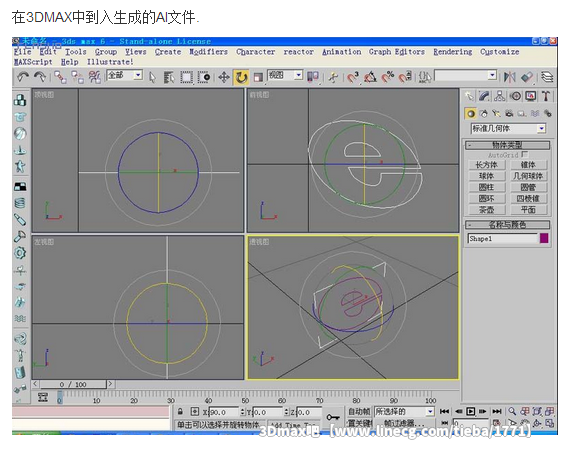Open the Layer Manager icon
Viewport: 571px width, 450px height.
[547, 77]
